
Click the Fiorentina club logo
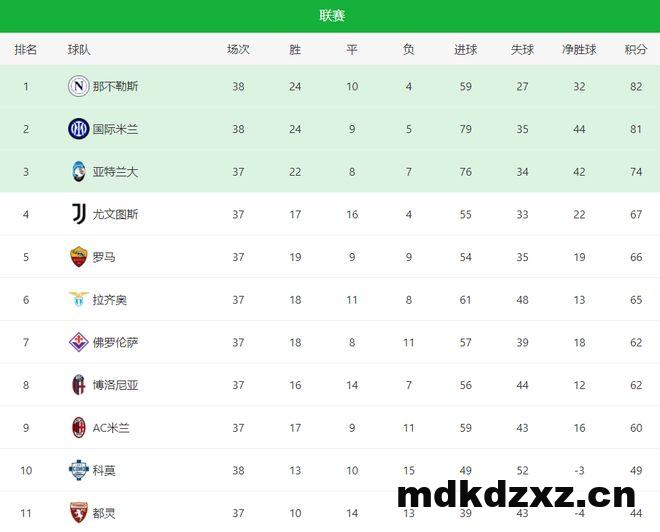coord(78,342)
